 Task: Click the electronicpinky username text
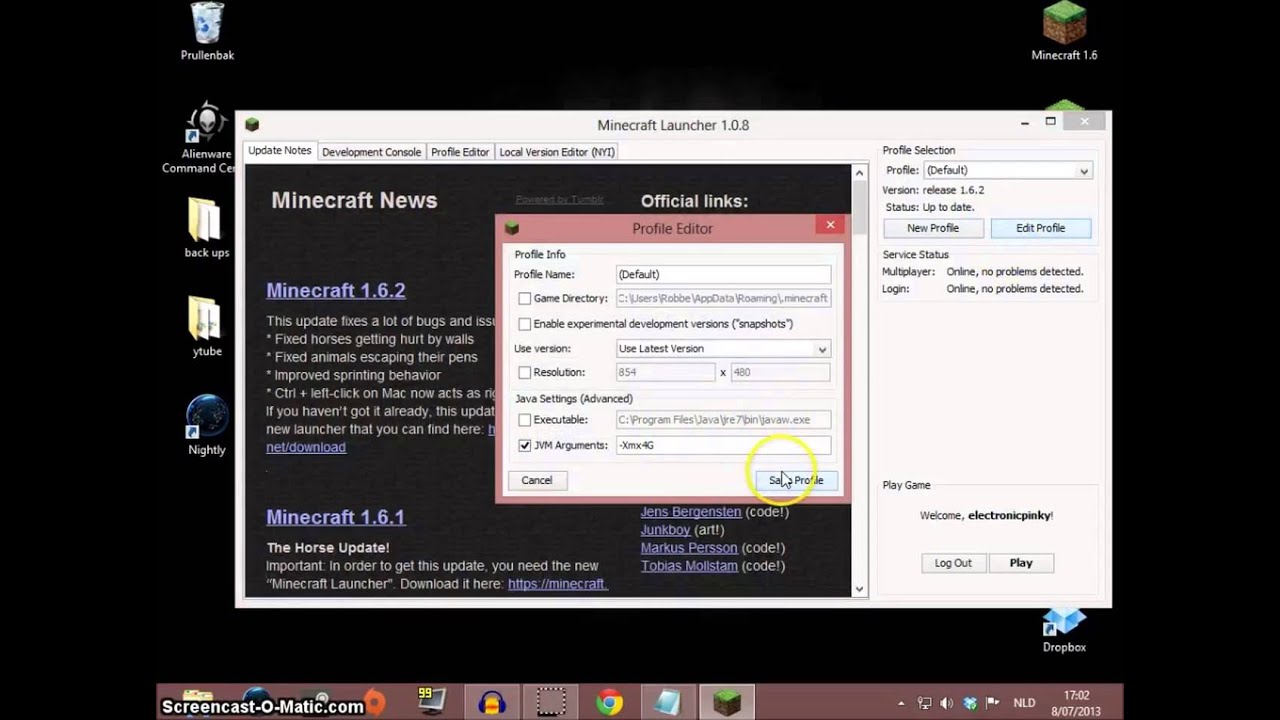coord(1009,516)
